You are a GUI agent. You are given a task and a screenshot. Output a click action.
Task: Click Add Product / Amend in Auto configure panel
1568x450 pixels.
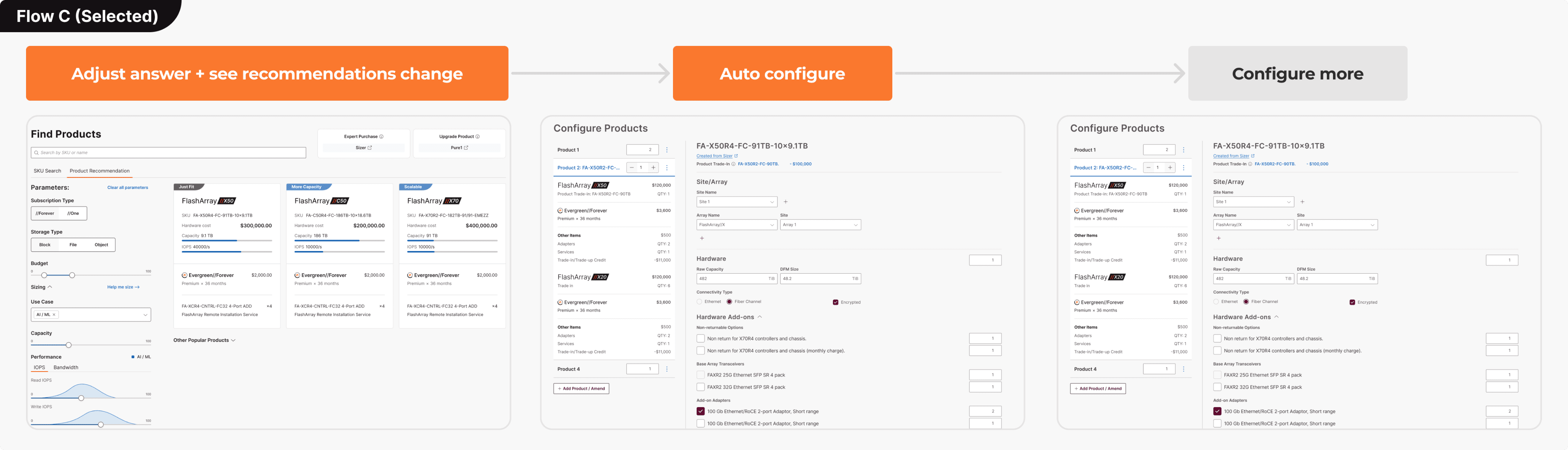tap(581, 388)
